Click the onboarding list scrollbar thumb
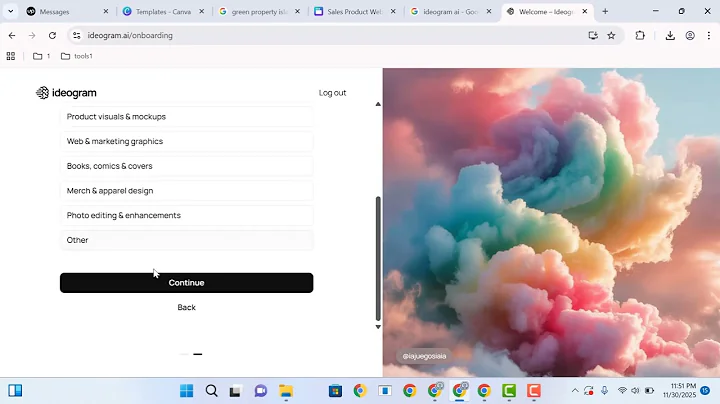720x404 pixels. (x=378, y=258)
